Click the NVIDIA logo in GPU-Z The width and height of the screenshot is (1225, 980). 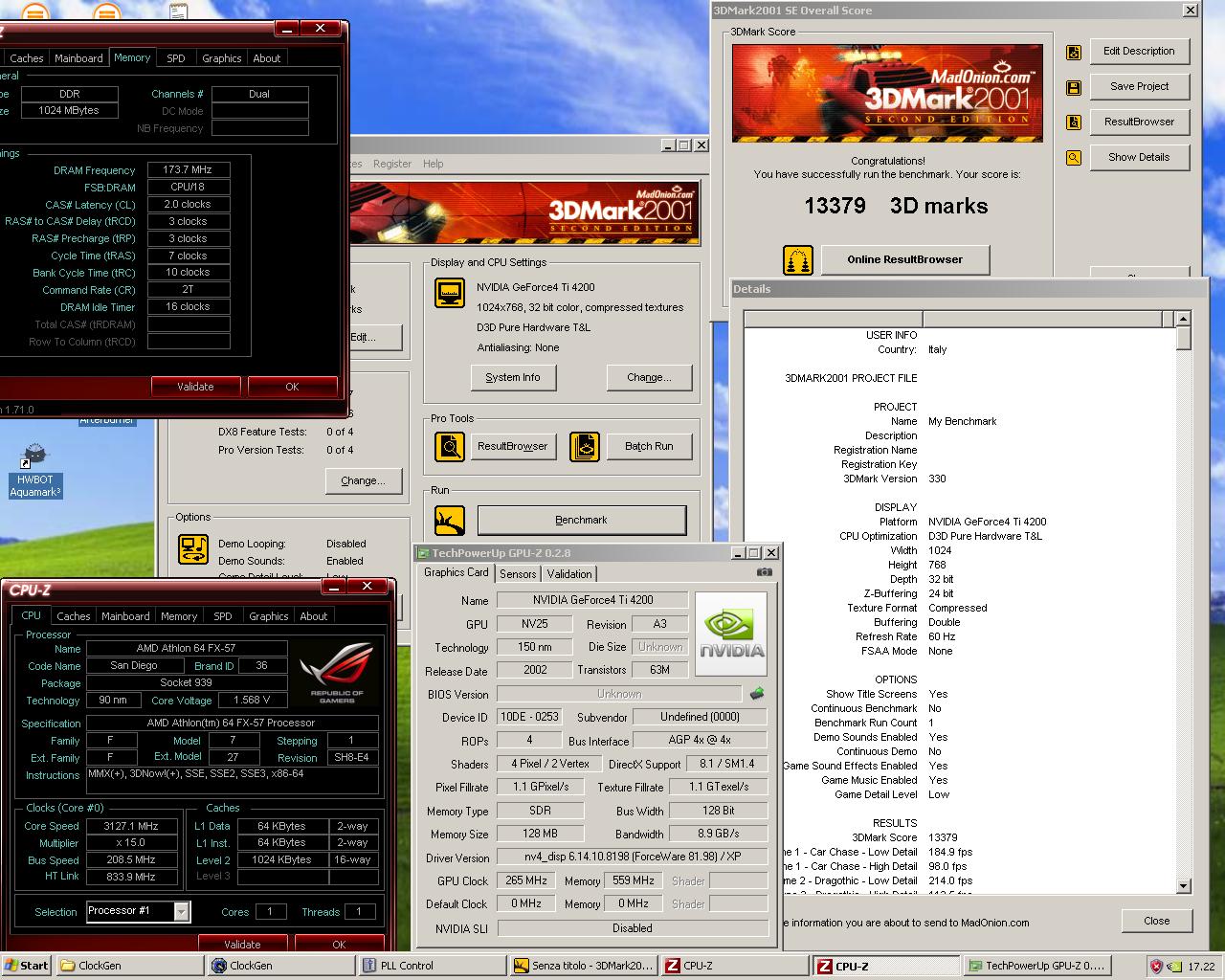(x=731, y=635)
